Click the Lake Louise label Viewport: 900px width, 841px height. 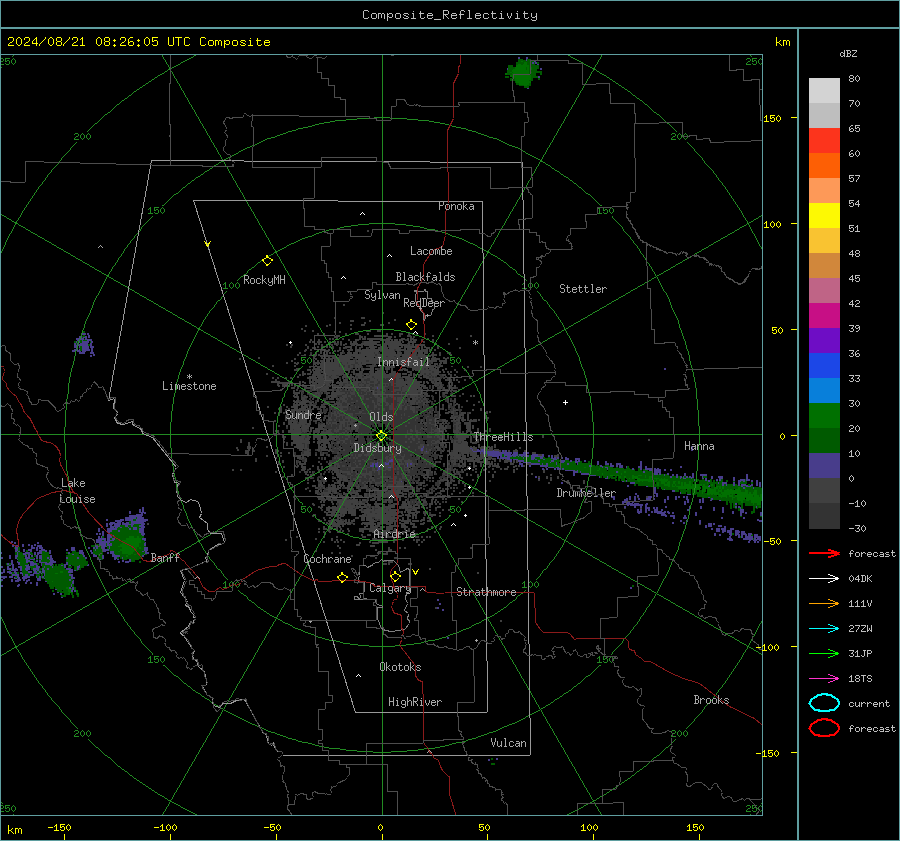tap(77, 491)
